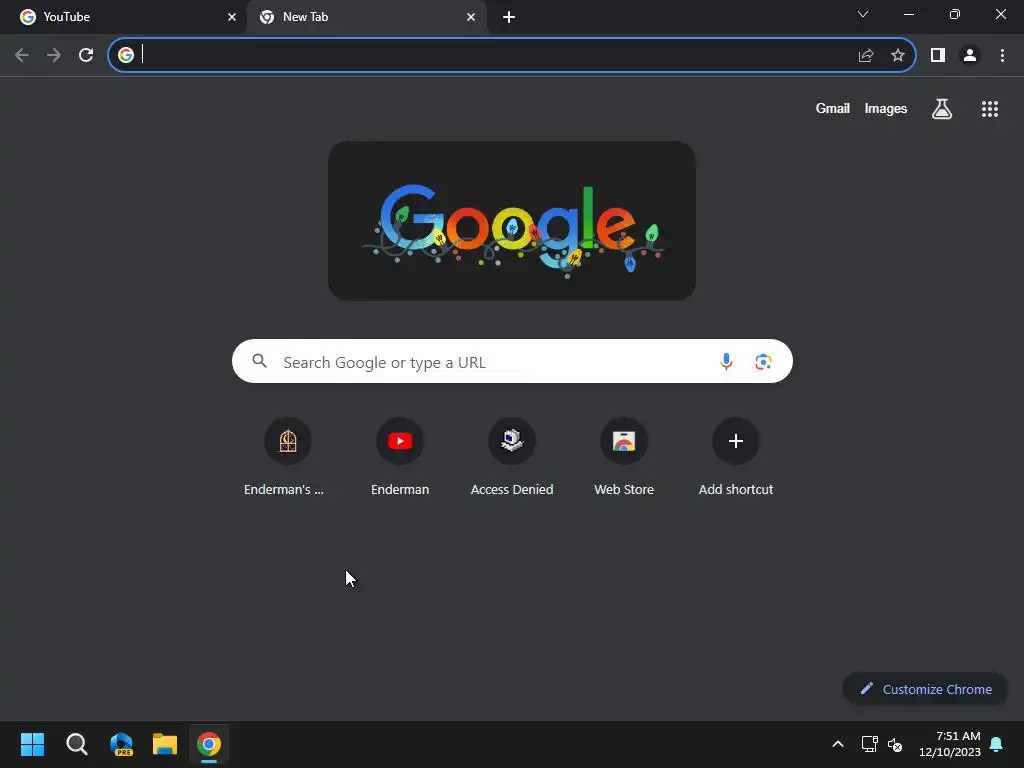1024x768 pixels.
Task: Bookmark this tab with the star icon
Action: coord(897,56)
